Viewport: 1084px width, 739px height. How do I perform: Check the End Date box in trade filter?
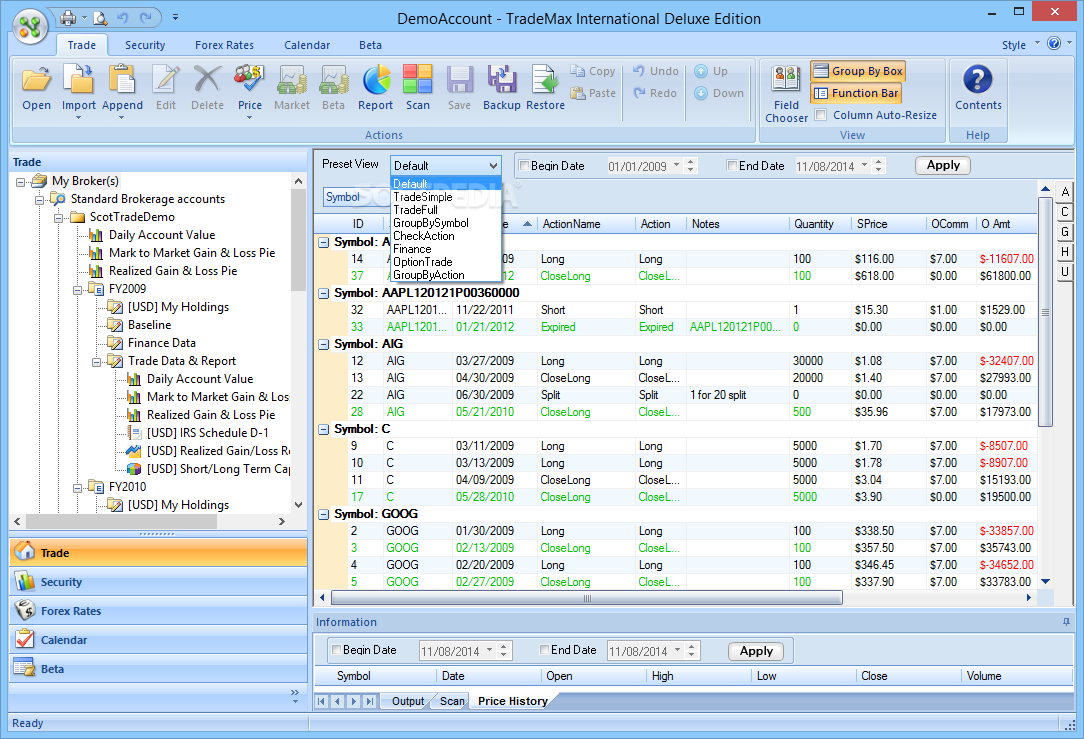pos(732,166)
